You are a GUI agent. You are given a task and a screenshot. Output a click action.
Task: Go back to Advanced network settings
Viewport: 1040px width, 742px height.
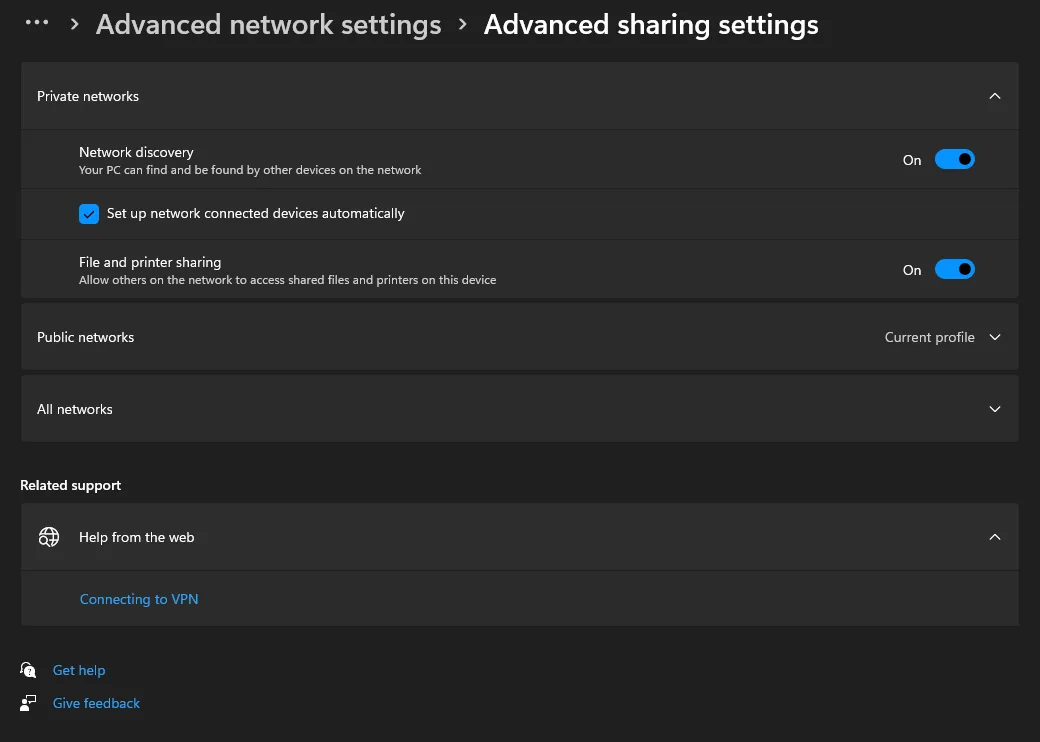point(268,25)
